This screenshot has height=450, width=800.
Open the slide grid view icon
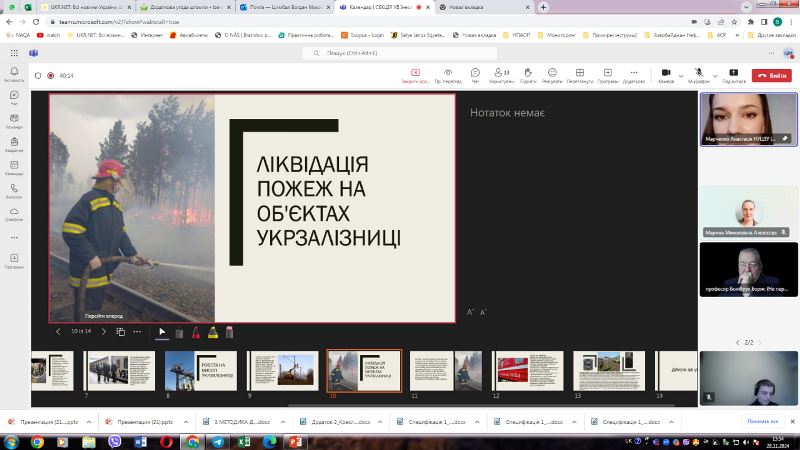120,332
